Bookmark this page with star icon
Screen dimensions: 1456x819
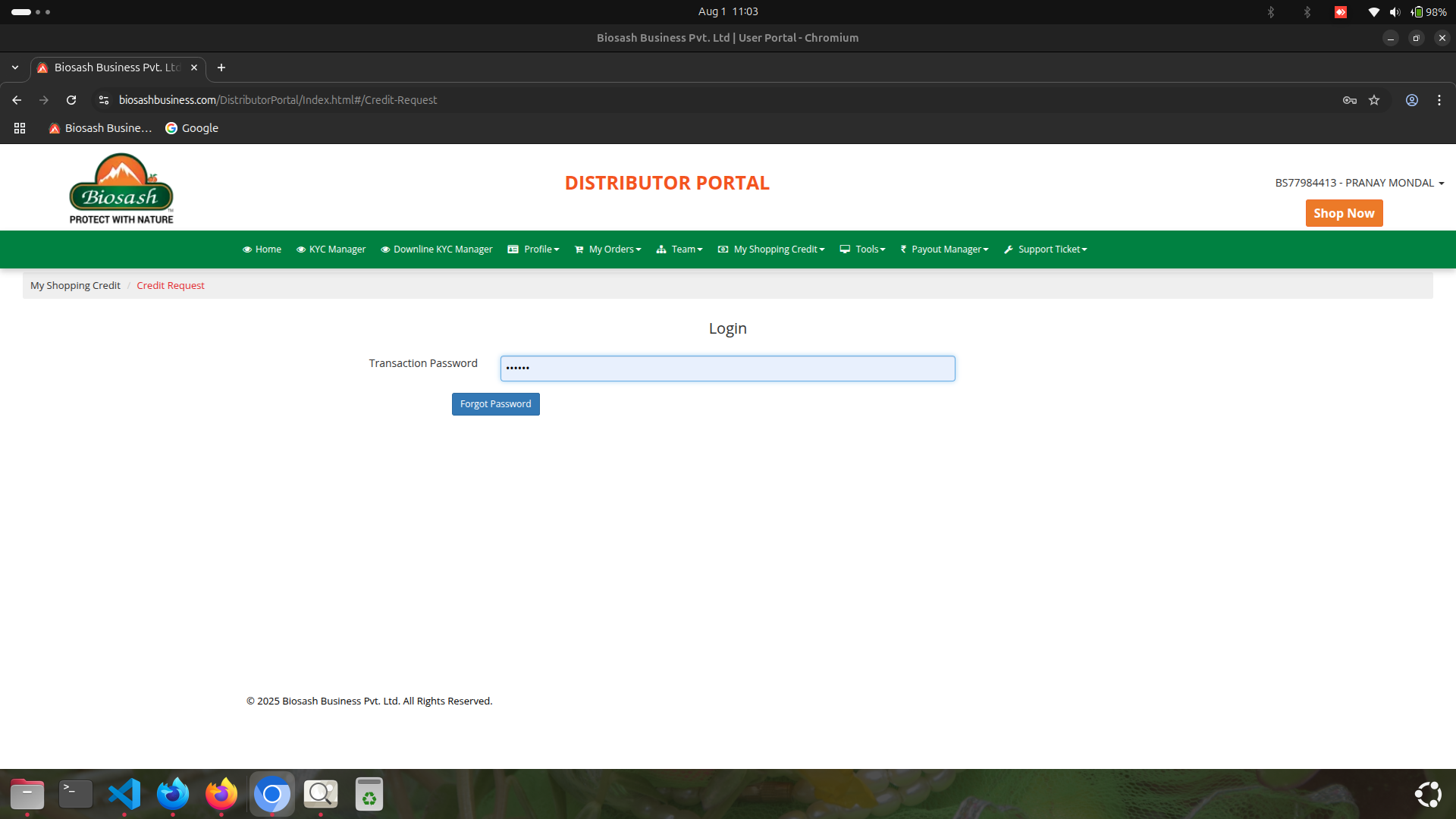click(x=1374, y=100)
